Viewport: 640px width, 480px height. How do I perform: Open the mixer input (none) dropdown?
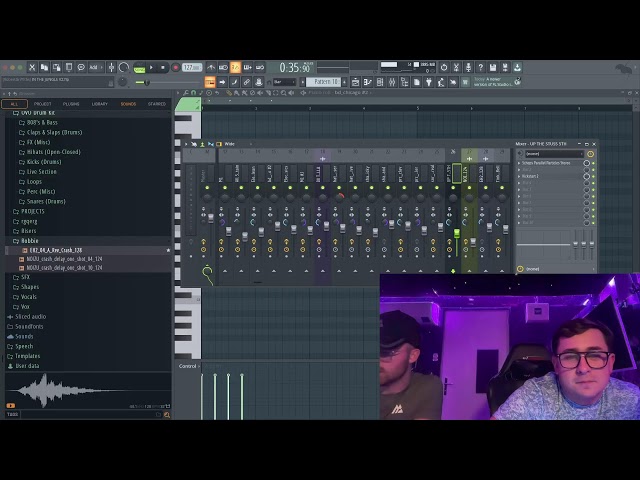point(554,154)
